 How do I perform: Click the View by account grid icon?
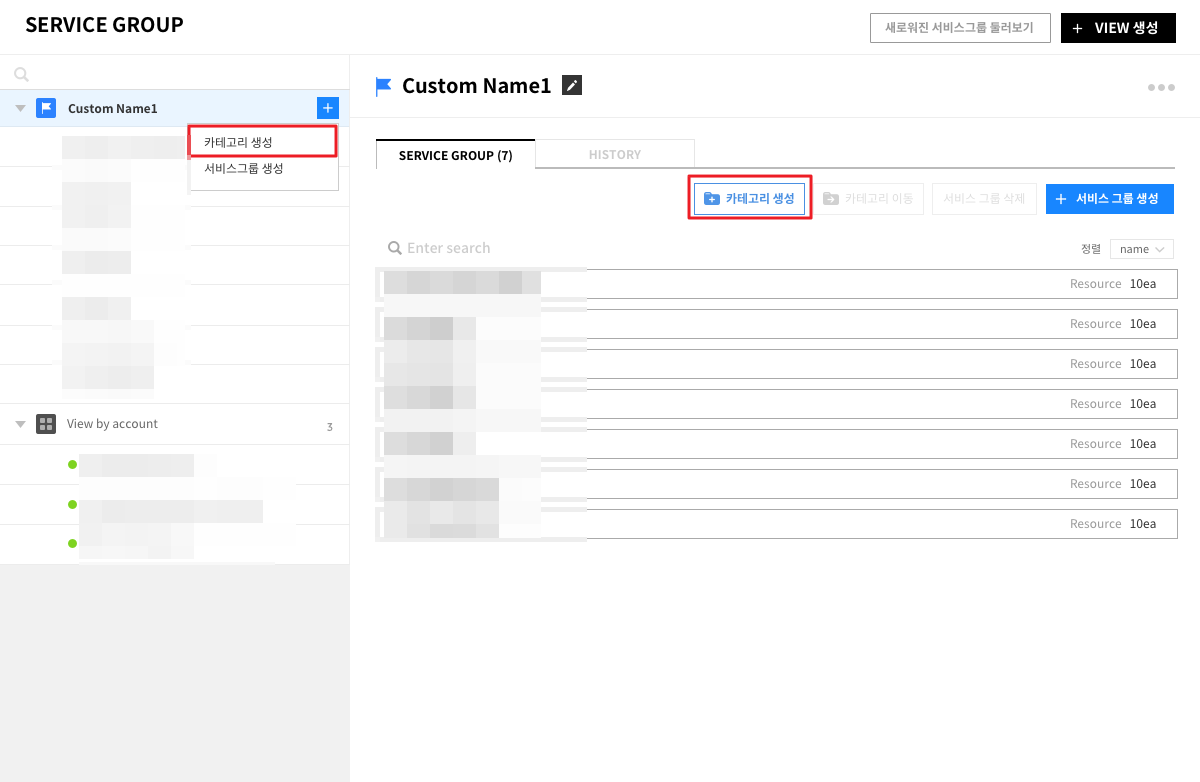point(46,424)
